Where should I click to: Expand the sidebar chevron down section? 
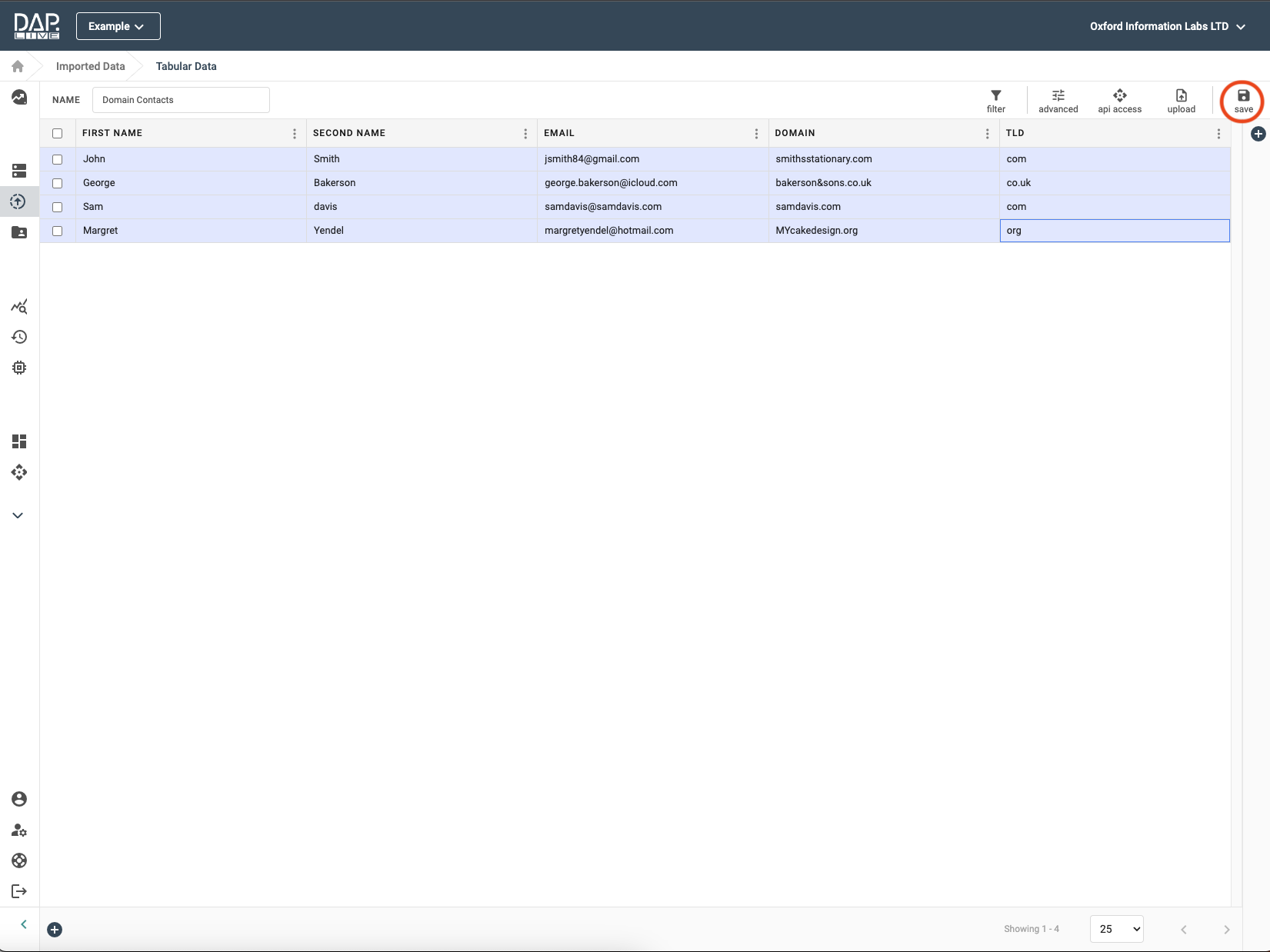point(18,515)
